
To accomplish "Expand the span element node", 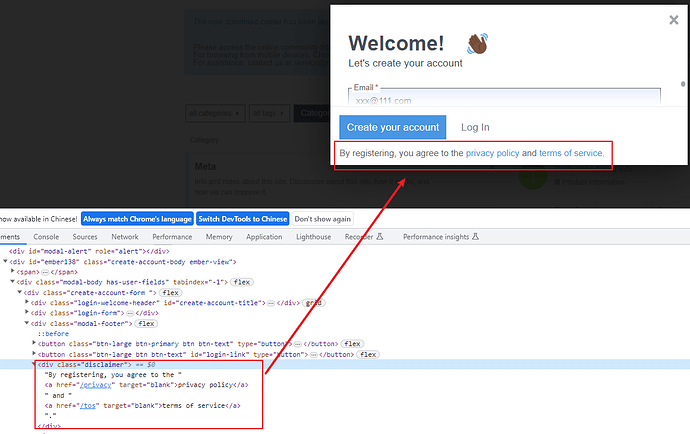I will [12, 272].
